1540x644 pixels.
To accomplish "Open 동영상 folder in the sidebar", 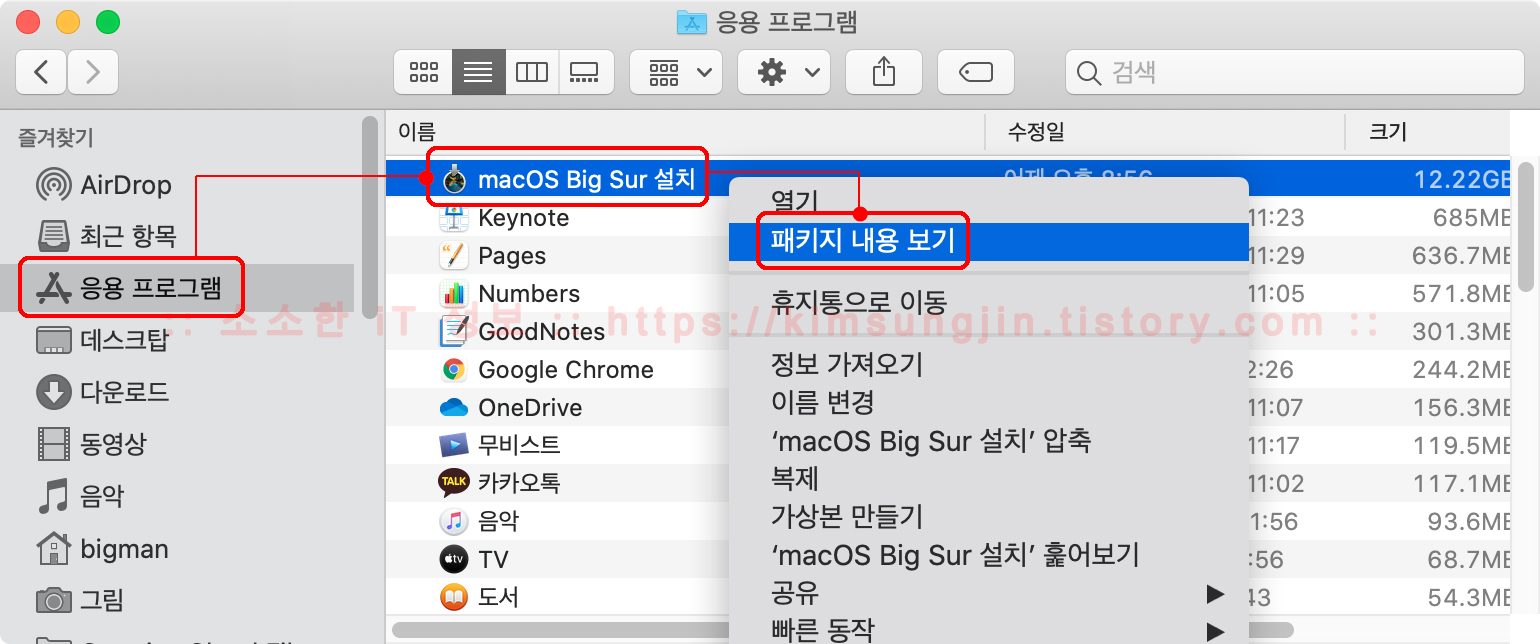I will pyautogui.click(x=90, y=442).
